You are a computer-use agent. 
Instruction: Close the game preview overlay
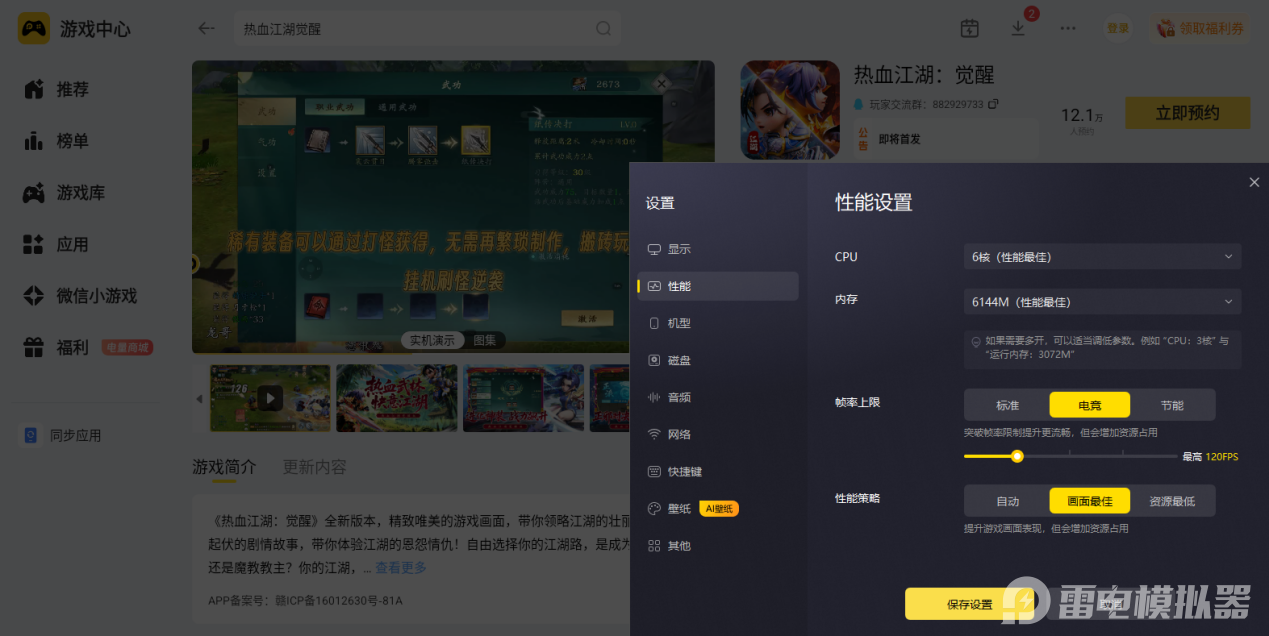point(661,84)
